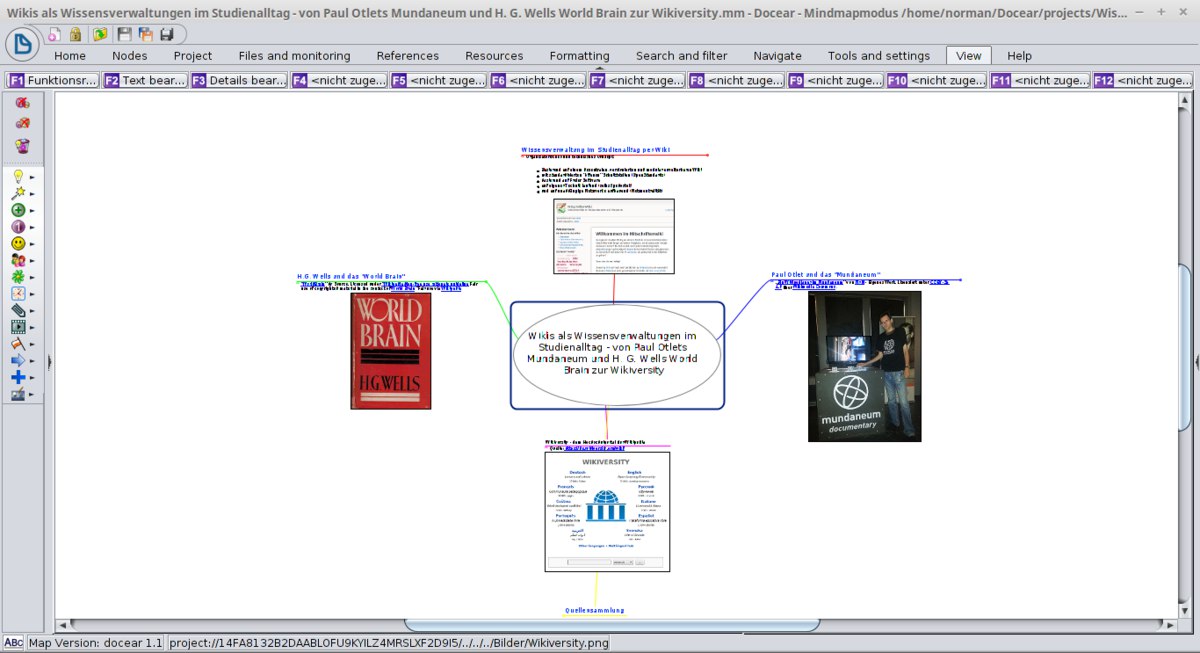Open the Help tab
The width and height of the screenshot is (1200, 653).
click(1020, 56)
